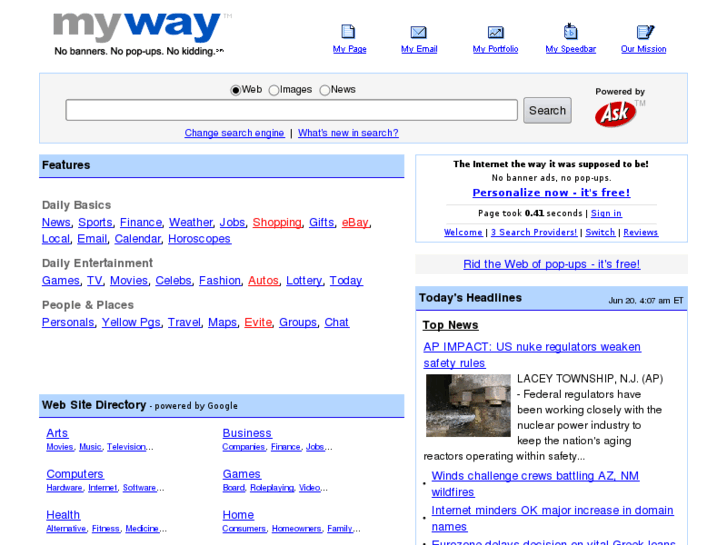727x545 pixels.
Task: Open the Calendar link
Action: (x=138, y=239)
